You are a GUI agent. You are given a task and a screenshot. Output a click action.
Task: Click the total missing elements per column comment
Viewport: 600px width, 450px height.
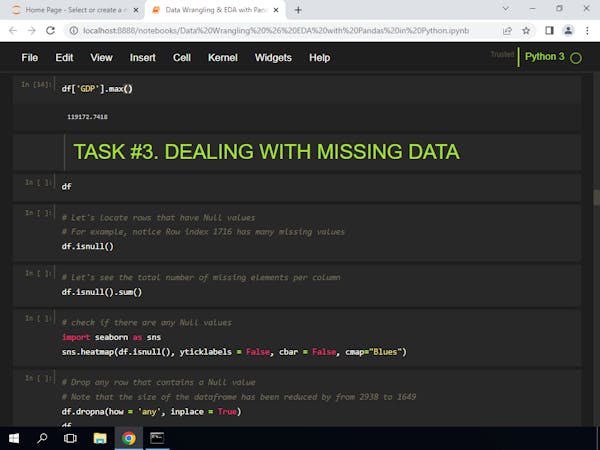click(x=201, y=277)
